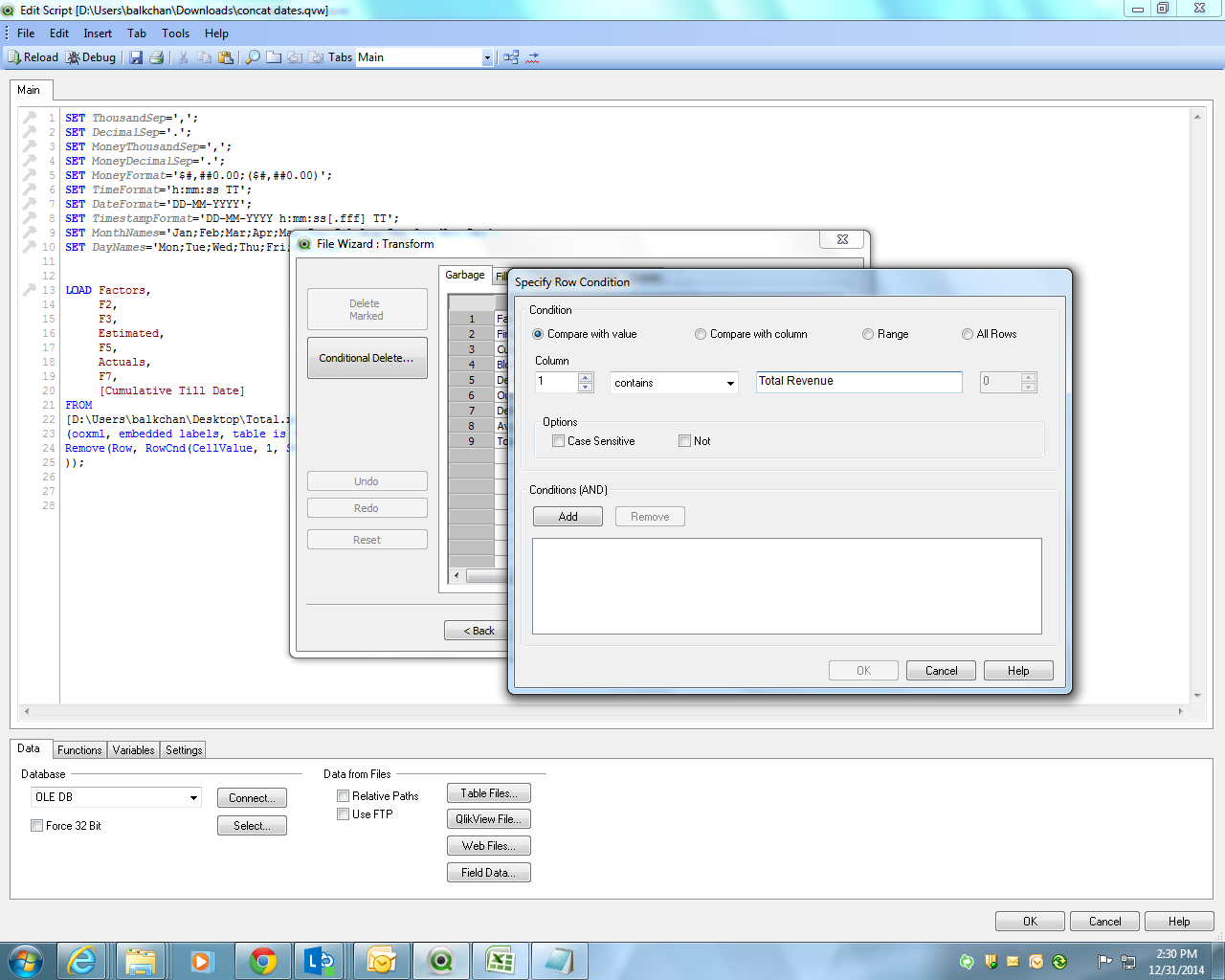This screenshot has width=1225, height=980.
Task: Expand the Tabs 'Main' dropdown
Action: coord(486,57)
